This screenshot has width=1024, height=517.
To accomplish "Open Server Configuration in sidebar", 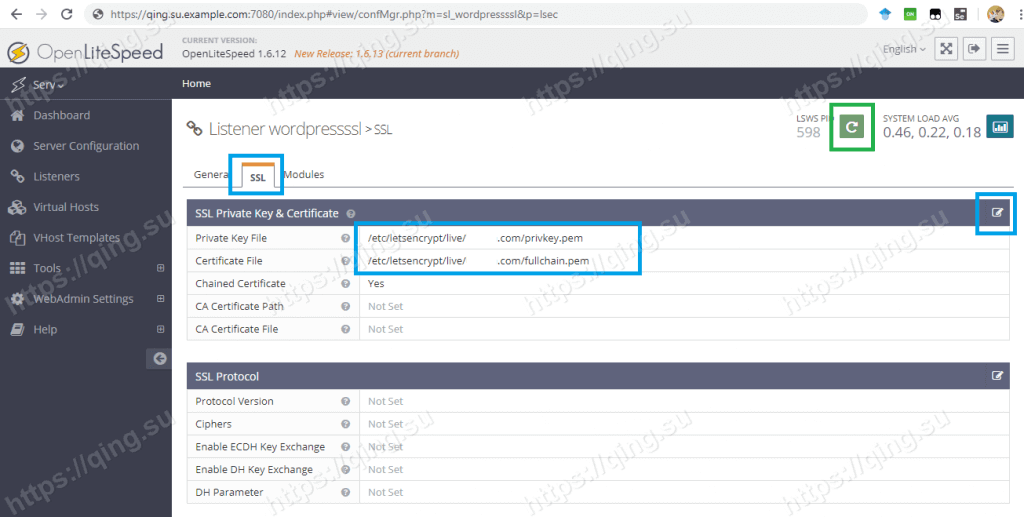I will pos(86,146).
